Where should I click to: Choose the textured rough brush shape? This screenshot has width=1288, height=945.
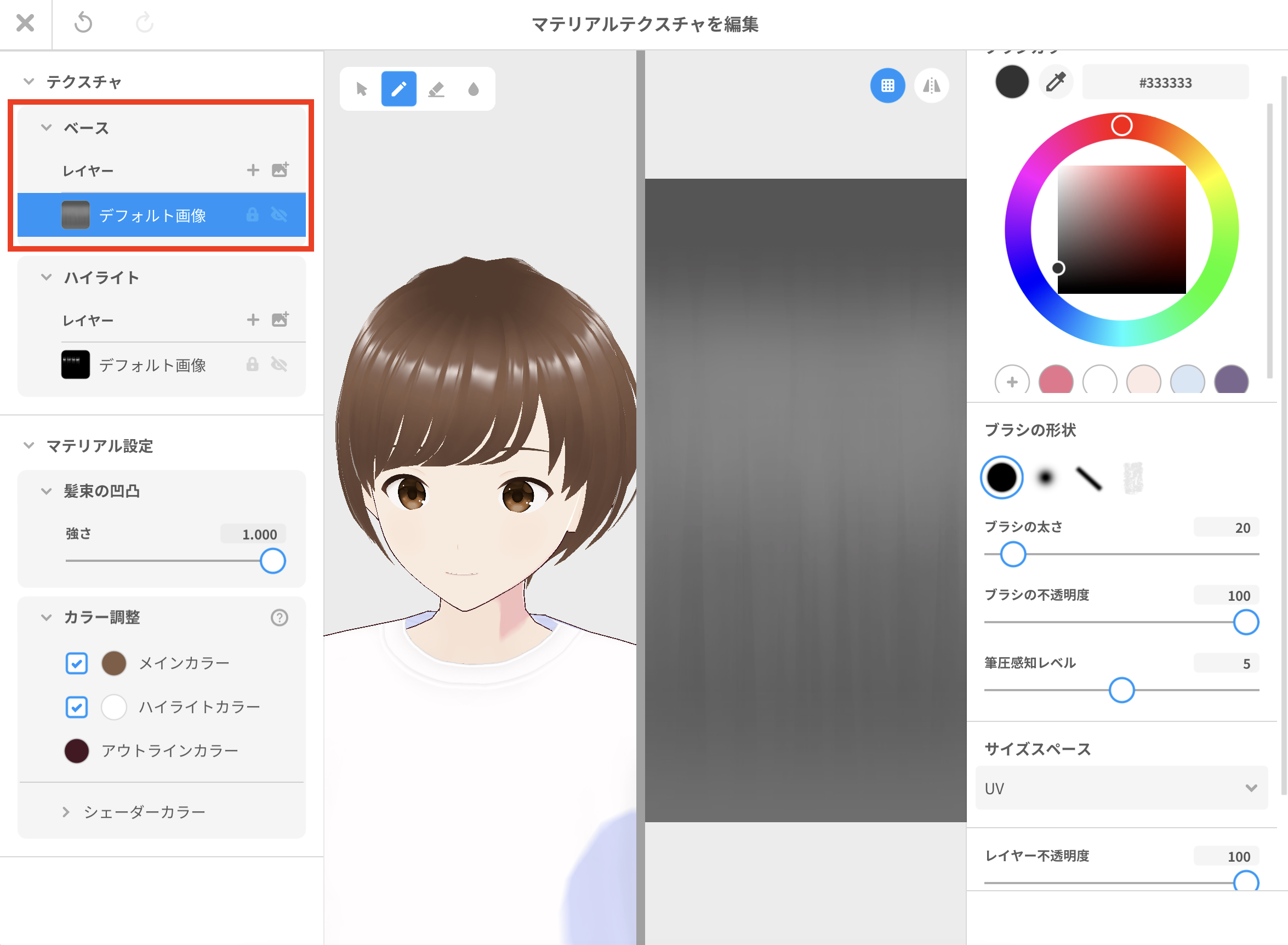coord(1132,477)
